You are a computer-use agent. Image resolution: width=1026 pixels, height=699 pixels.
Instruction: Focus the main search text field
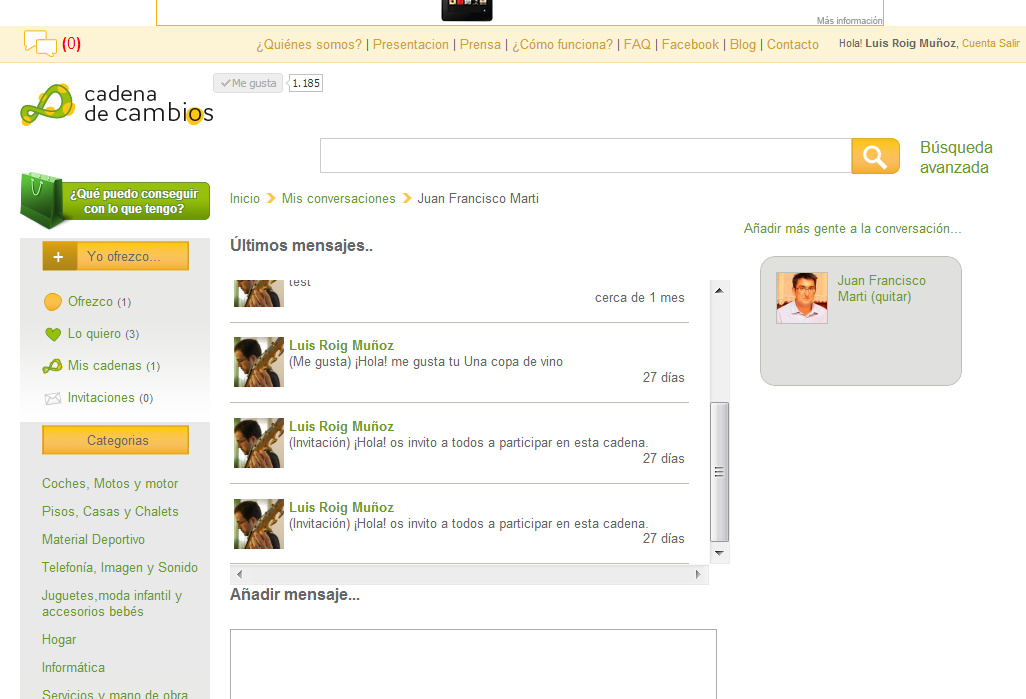[x=585, y=156]
